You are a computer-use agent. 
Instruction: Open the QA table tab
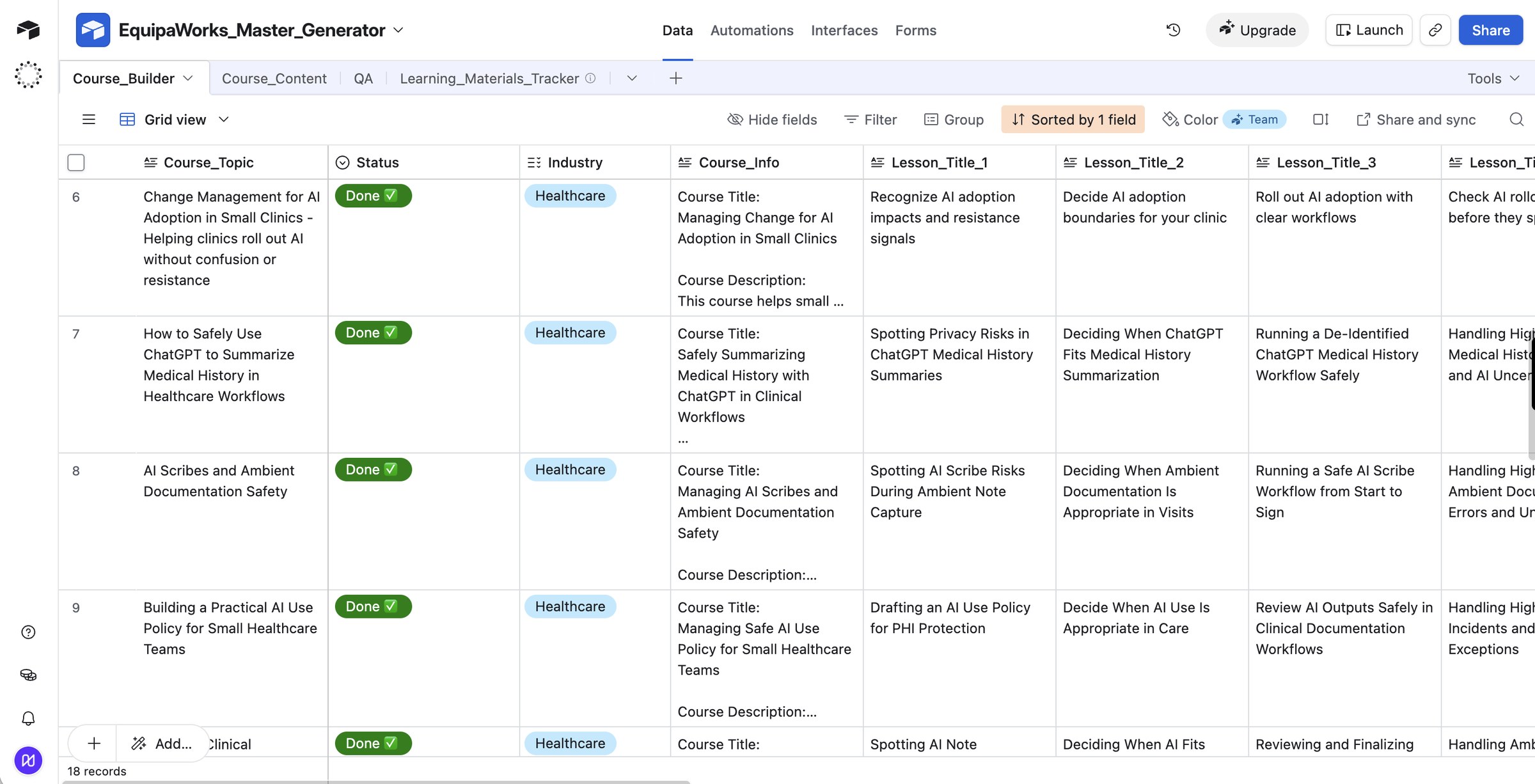pos(363,78)
